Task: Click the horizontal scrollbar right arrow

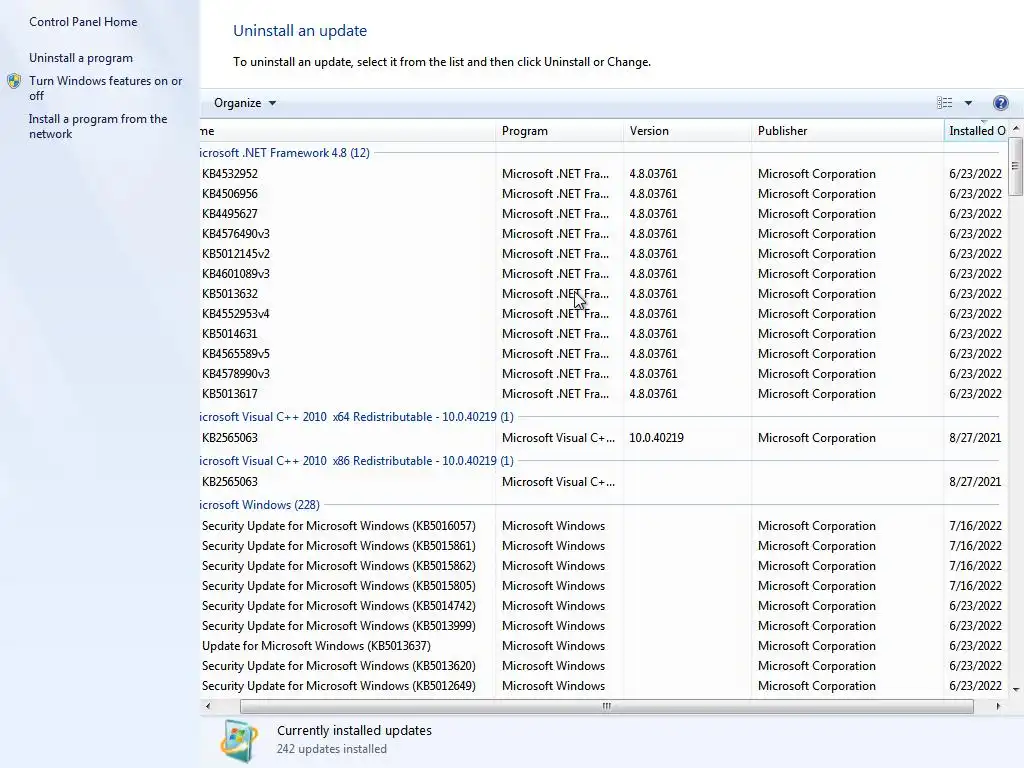Action: click(x=998, y=706)
